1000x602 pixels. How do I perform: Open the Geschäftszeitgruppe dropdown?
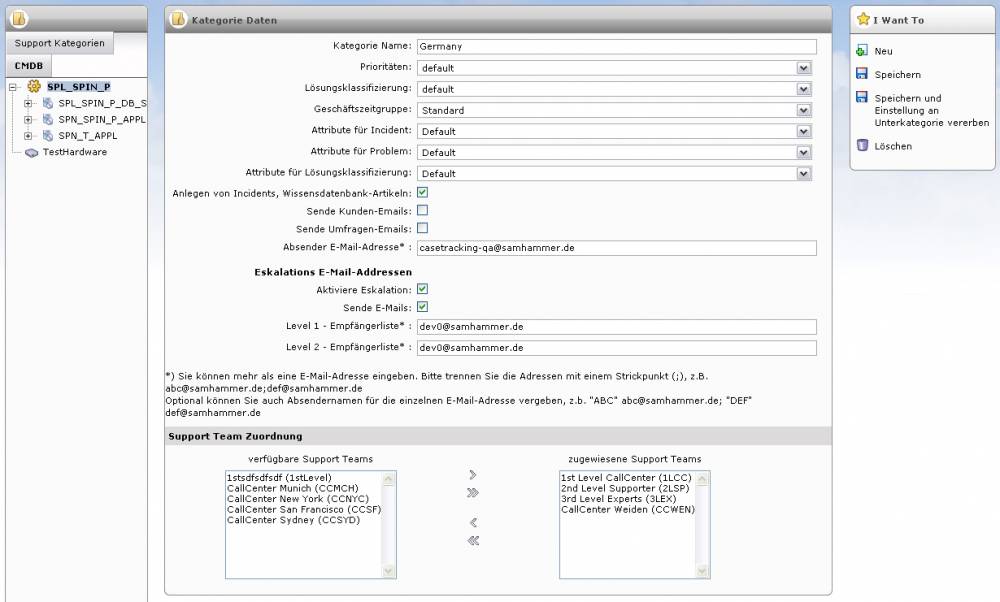[803, 110]
